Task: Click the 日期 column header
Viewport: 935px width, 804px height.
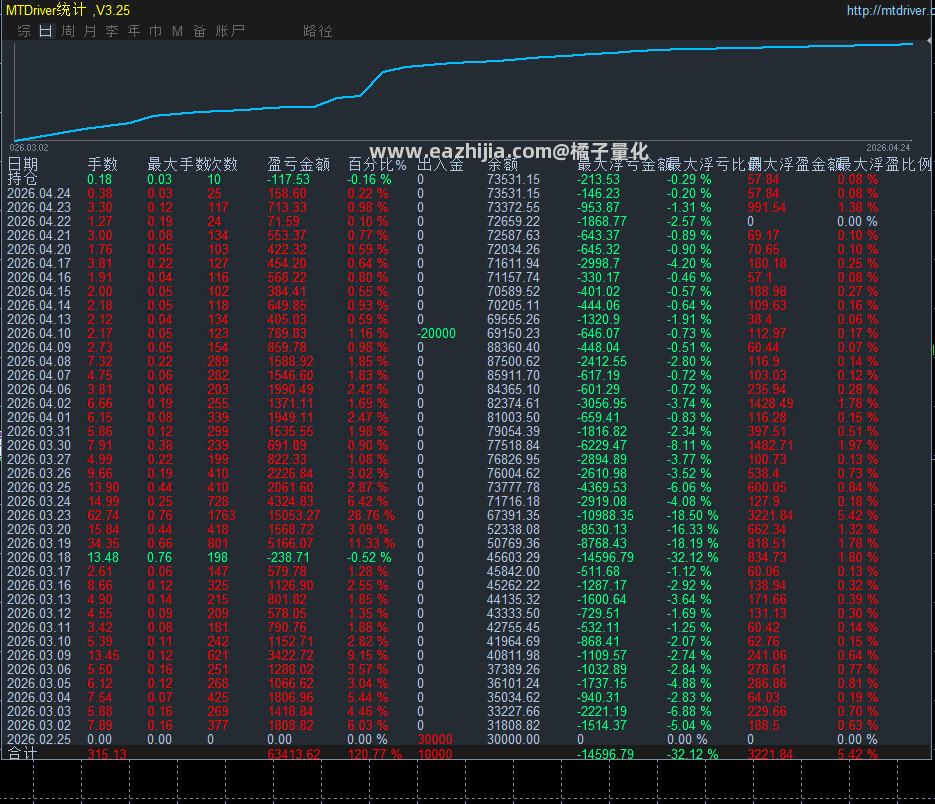Action: tap(23, 164)
